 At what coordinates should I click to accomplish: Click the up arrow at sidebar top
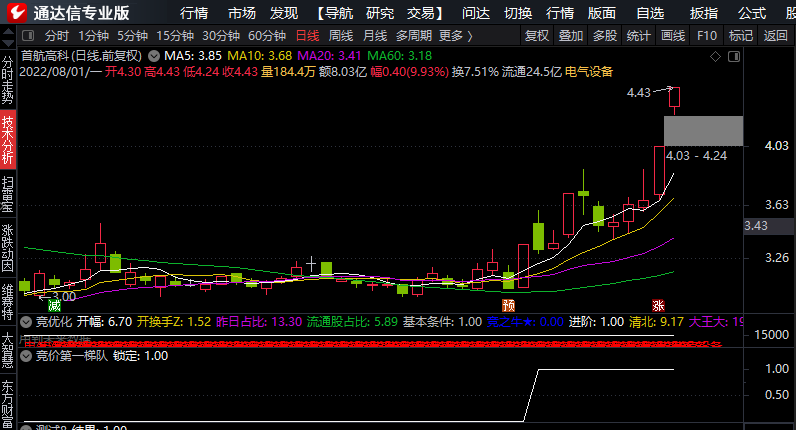[8, 32]
